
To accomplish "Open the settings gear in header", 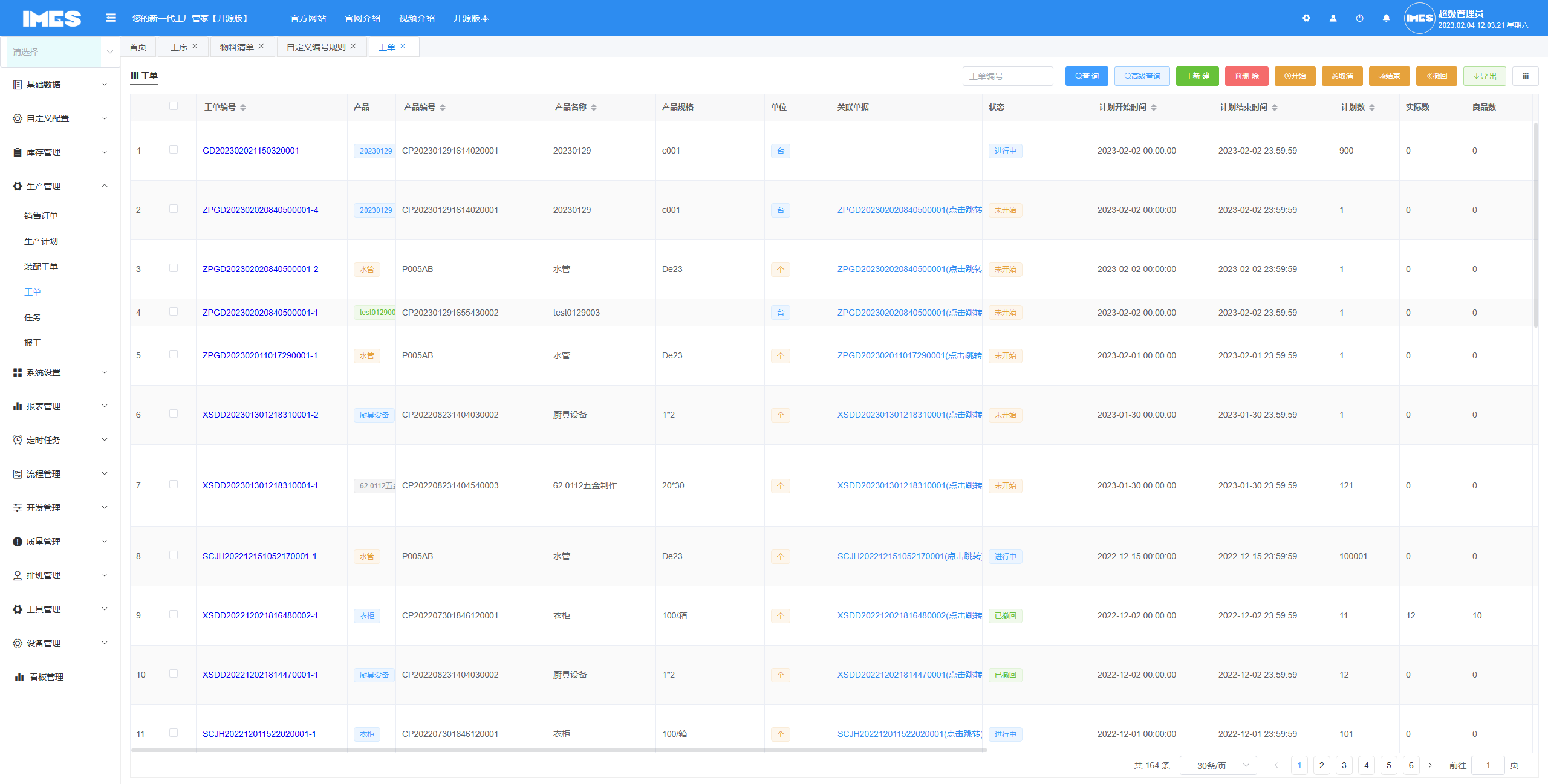I will point(1306,18).
